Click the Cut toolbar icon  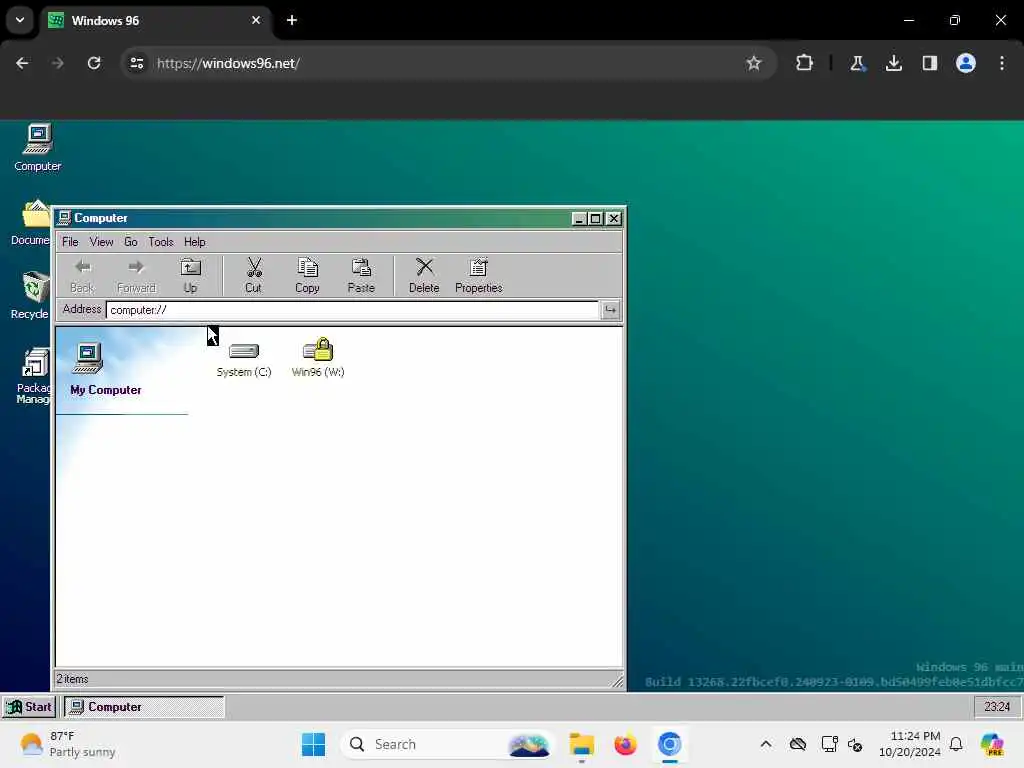[x=253, y=275]
